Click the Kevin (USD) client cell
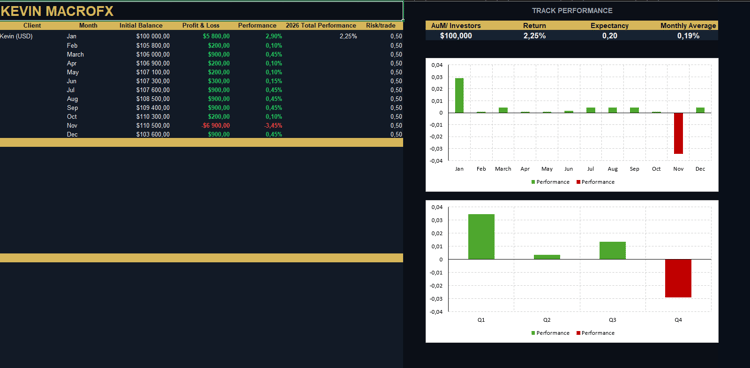Viewport: 750px width, 368px height. [17, 36]
